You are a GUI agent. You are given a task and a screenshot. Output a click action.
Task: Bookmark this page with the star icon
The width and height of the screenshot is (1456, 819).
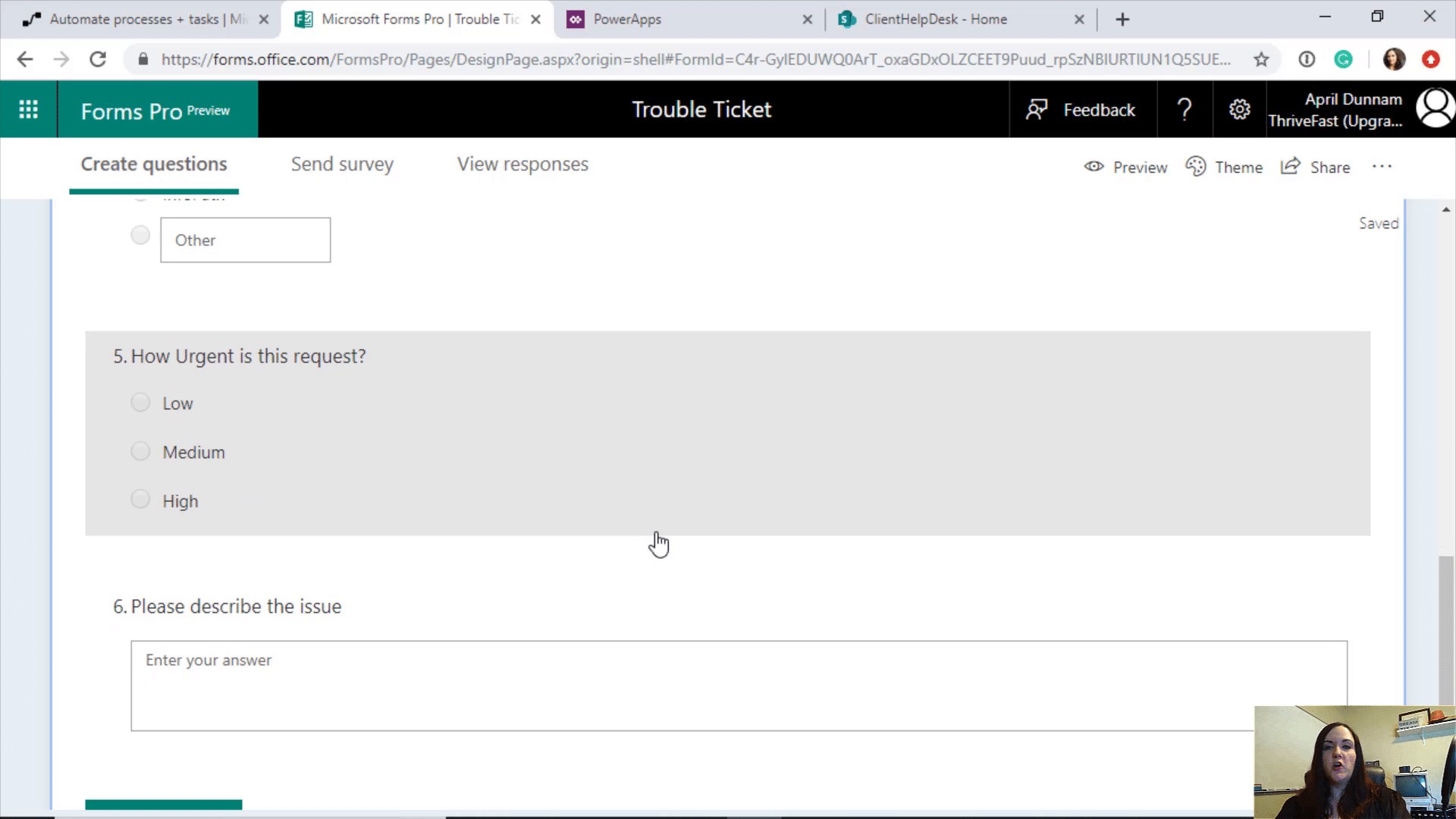pos(1261,59)
